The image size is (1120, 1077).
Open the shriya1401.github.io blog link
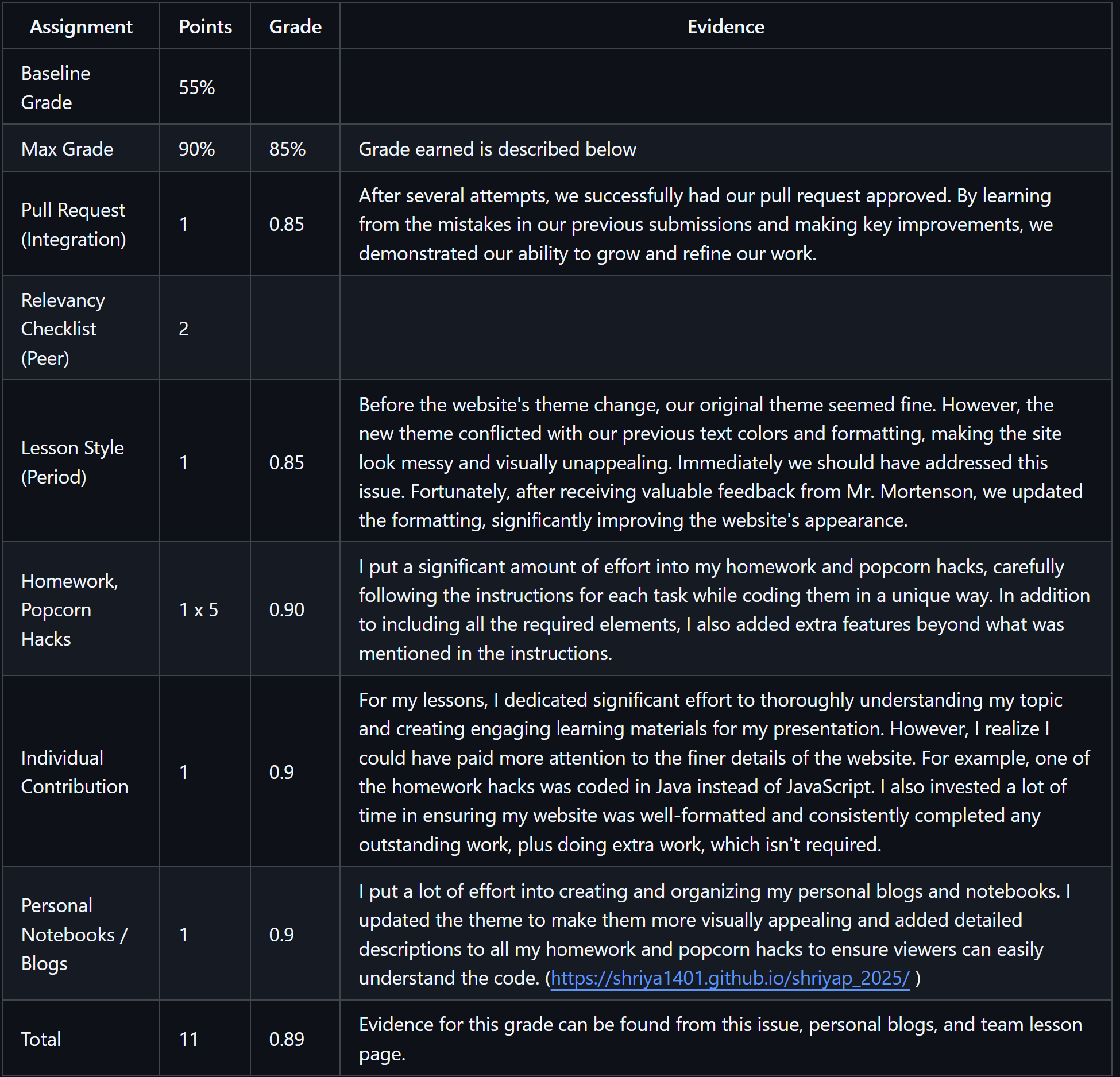click(x=729, y=978)
